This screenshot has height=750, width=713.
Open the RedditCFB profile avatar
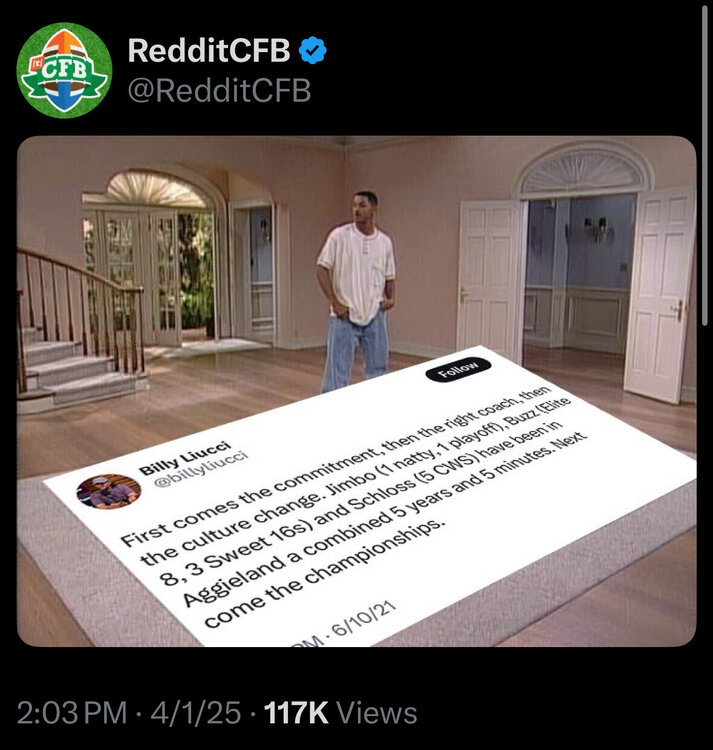(64, 70)
